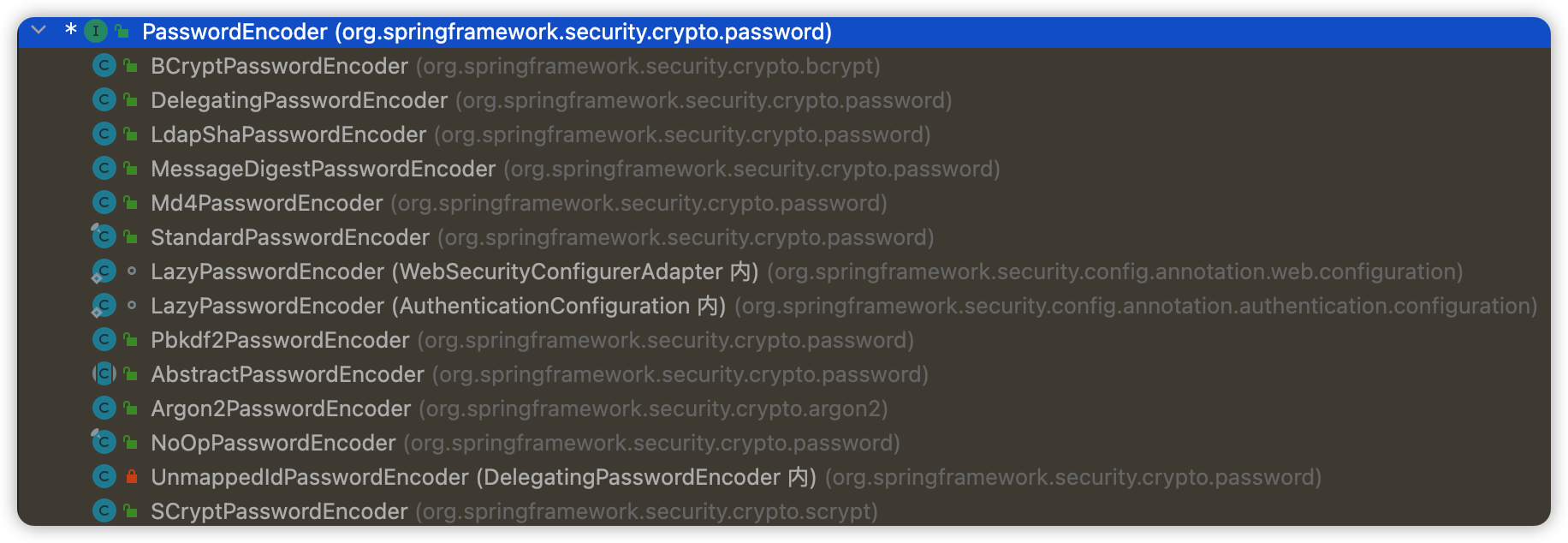Click the public access icon beside DelegatingPasswordEncoder
This screenshot has height=543, width=1568.
(131, 100)
